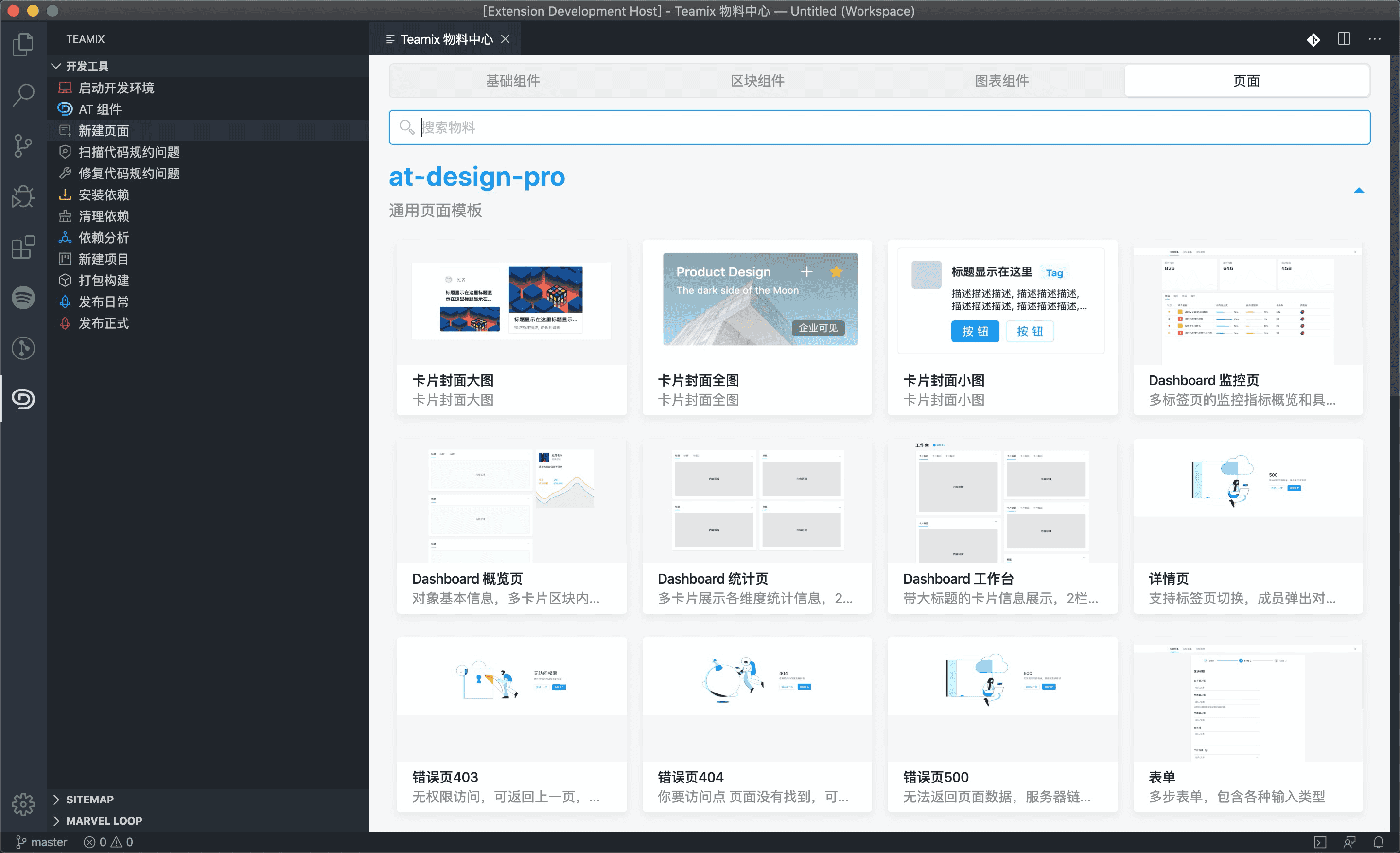Open notifications bell in status bar
Screen dimensions: 1400x853
coord(1379,842)
